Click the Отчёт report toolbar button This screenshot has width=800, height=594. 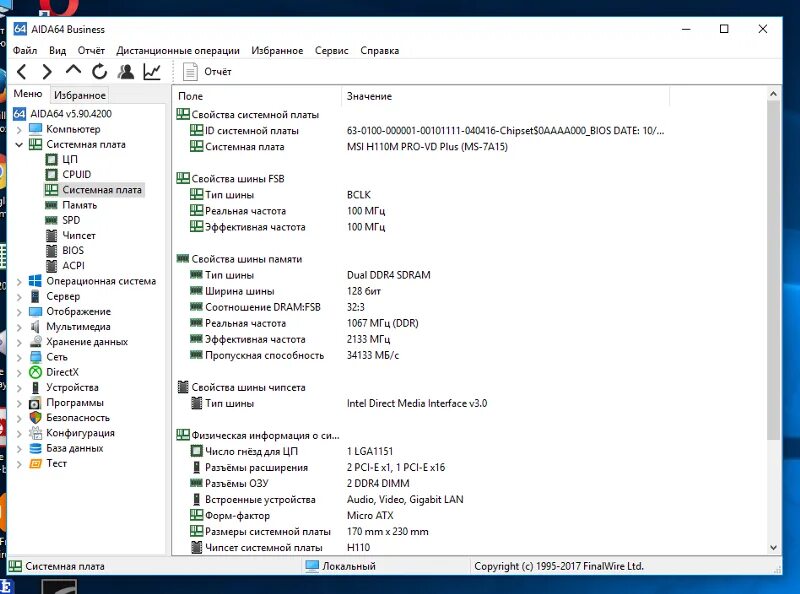(207, 71)
